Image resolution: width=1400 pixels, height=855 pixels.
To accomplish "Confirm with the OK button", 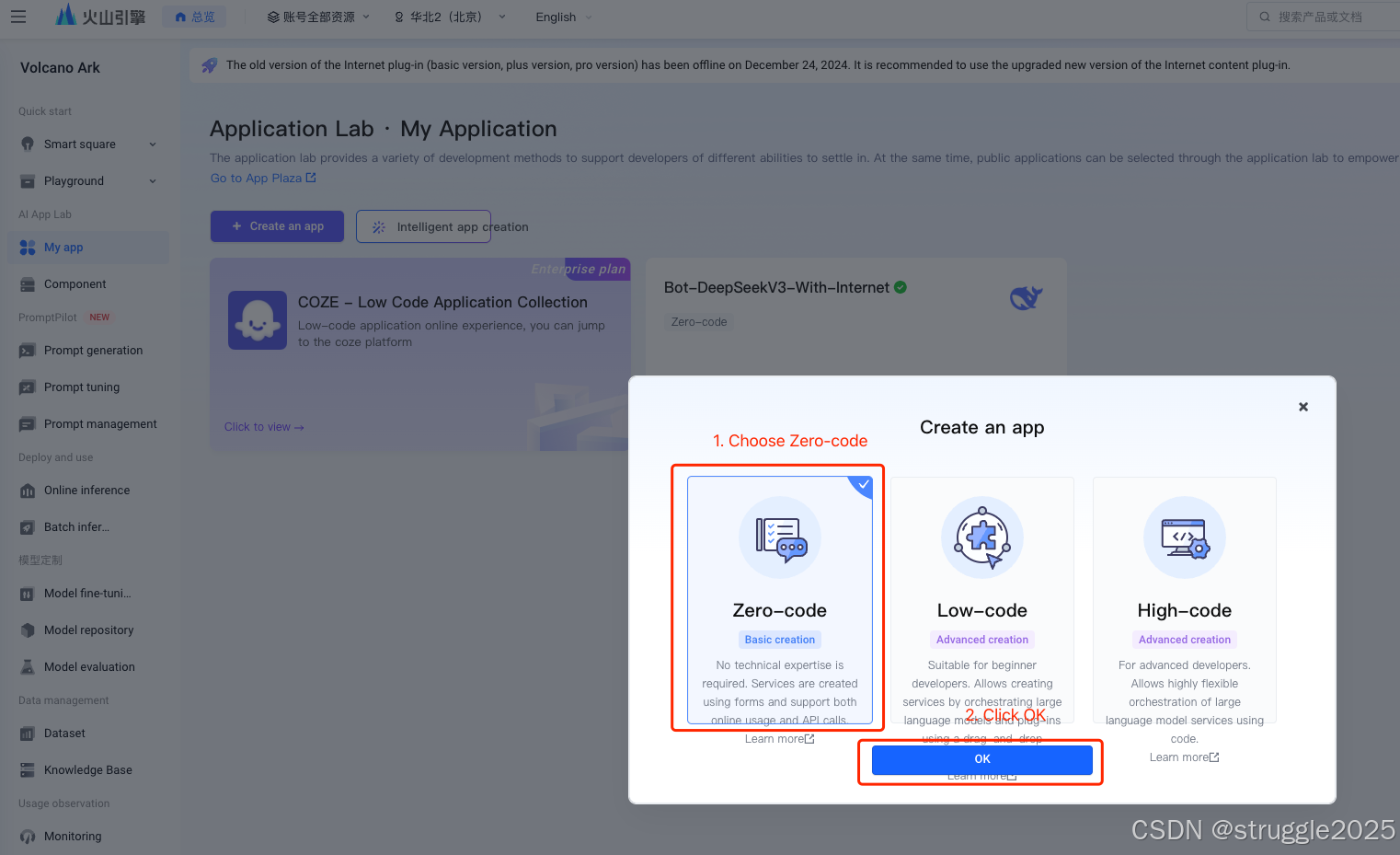I will [982, 759].
